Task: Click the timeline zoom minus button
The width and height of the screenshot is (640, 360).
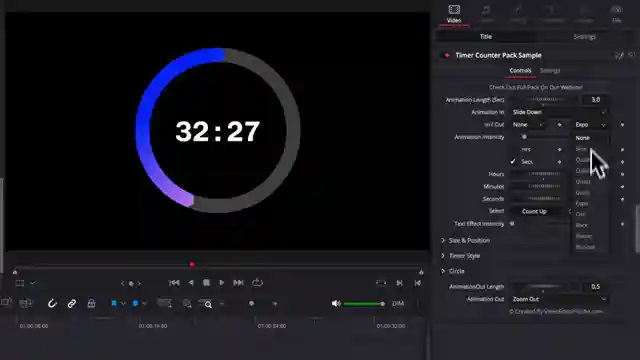Action: (x=222, y=304)
